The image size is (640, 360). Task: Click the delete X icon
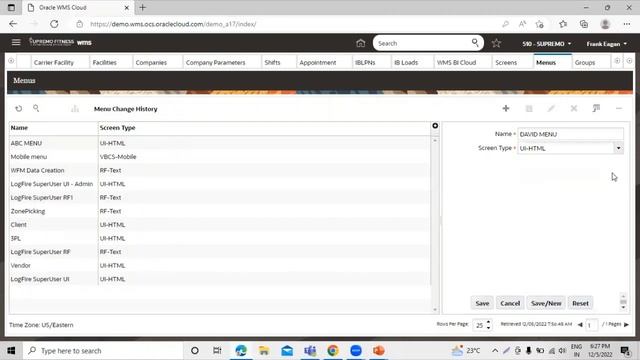pyautogui.click(x=573, y=109)
